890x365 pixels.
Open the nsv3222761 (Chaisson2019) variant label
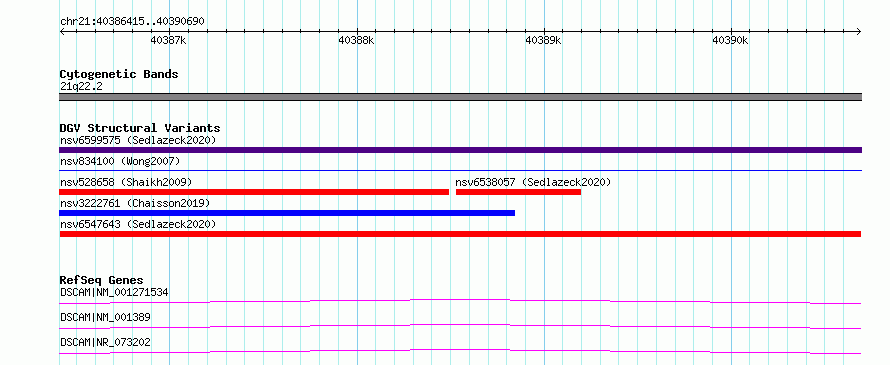[x=135, y=203]
